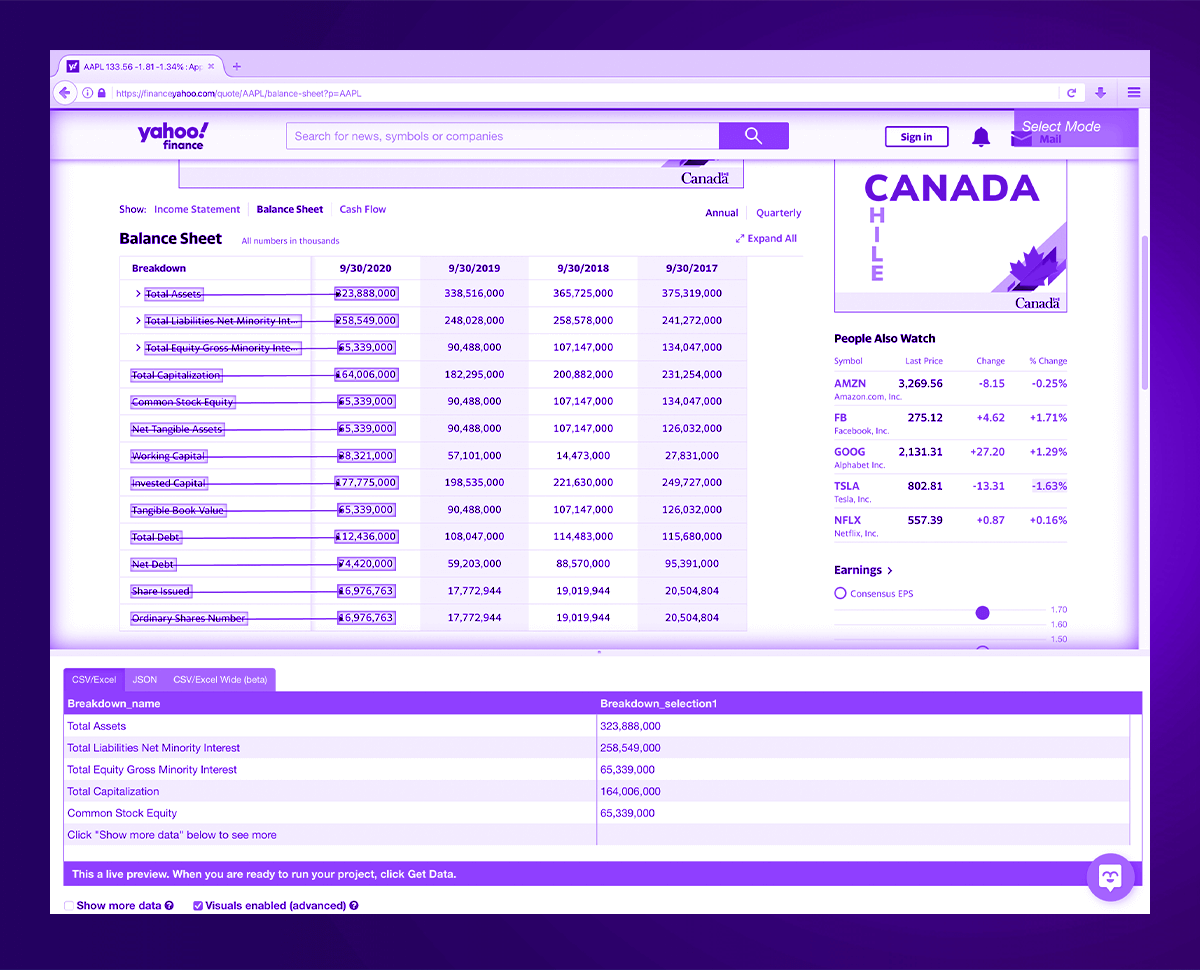The width and height of the screenshot is (1200, 970).
Task: Uncheck Visuals enabled (advanced)
Action: [x=198, y=906]
